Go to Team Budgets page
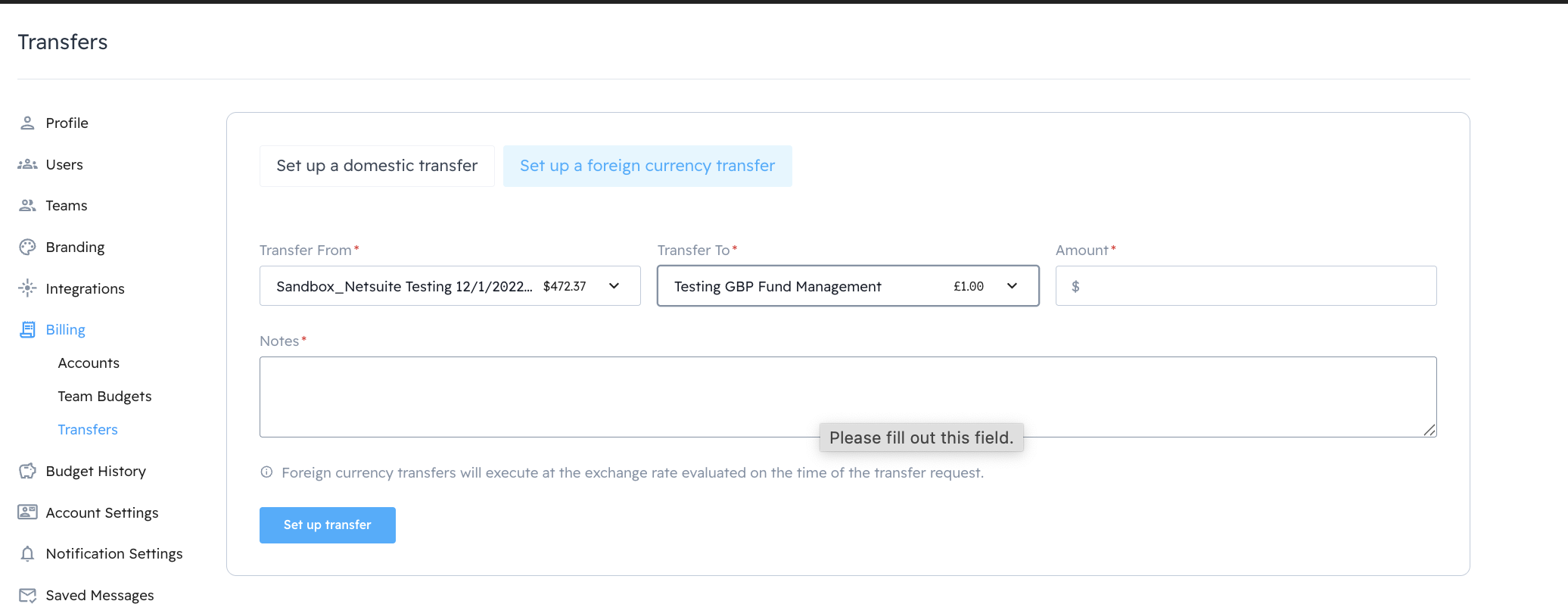This screenshot has width=1568, height=604. tap(104, 396)
